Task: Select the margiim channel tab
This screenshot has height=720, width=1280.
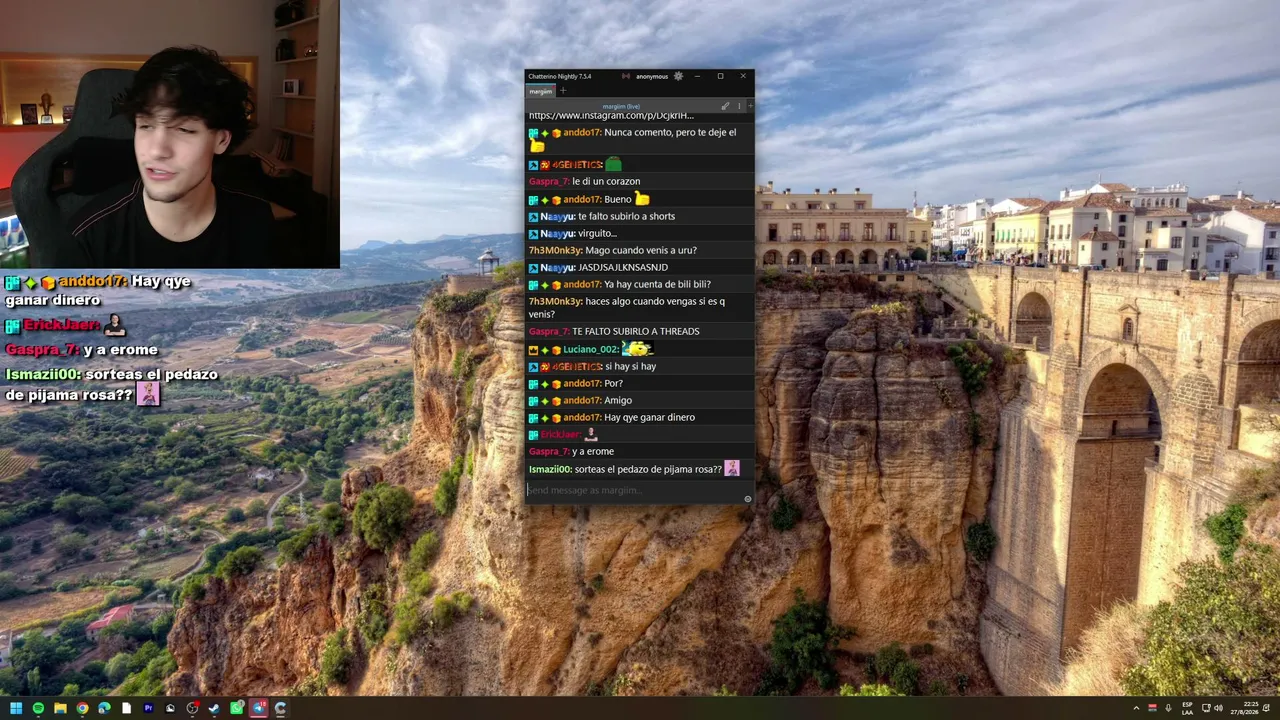Action: tap(541, 91)
